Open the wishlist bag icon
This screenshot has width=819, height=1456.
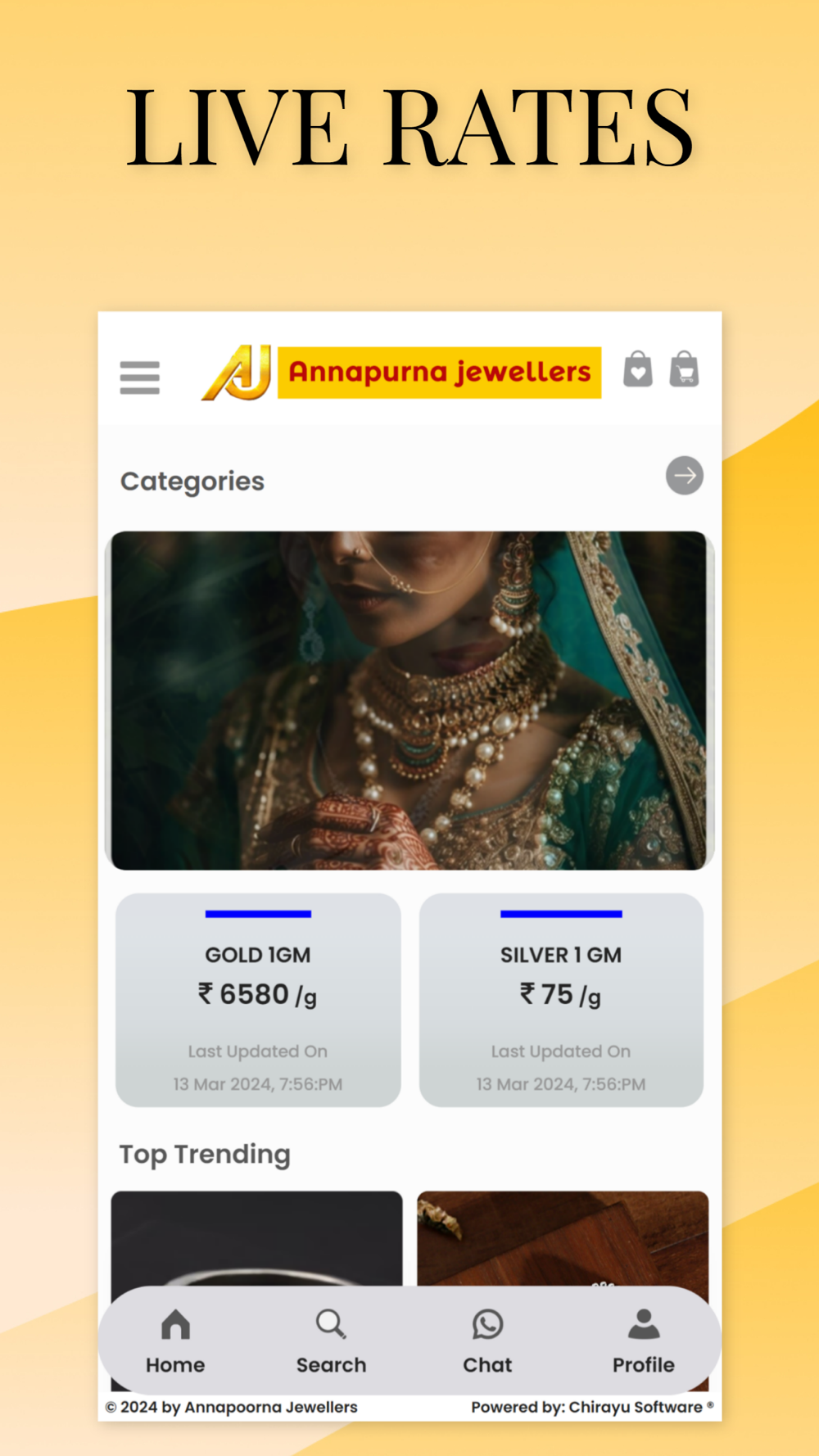(638, 369)
